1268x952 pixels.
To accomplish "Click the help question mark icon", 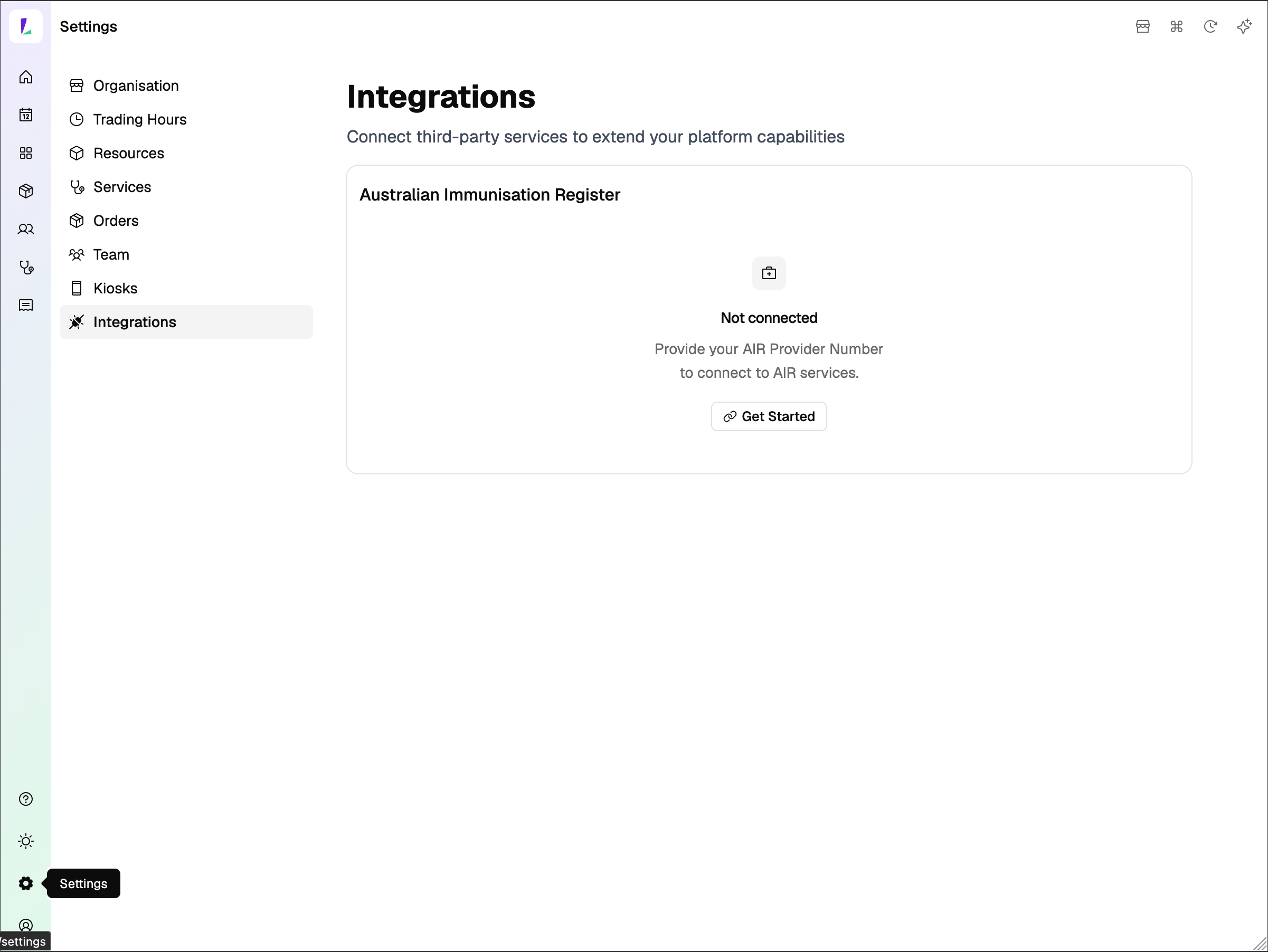I will click(x=26, y=799).
